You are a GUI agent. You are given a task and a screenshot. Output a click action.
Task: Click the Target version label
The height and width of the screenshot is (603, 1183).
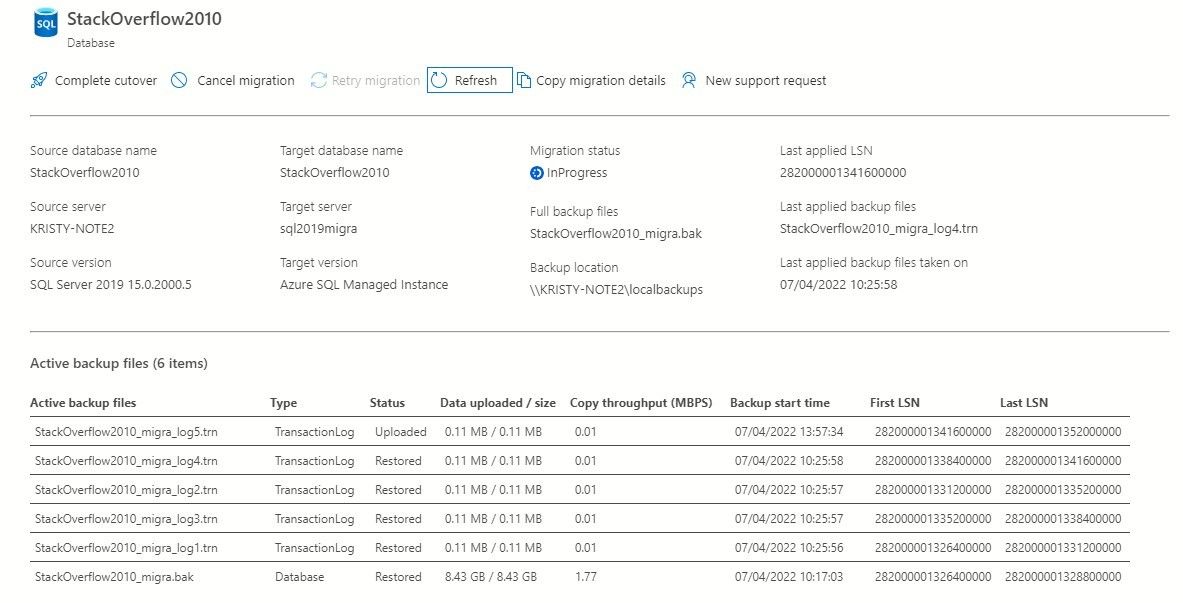coord(318,263)
